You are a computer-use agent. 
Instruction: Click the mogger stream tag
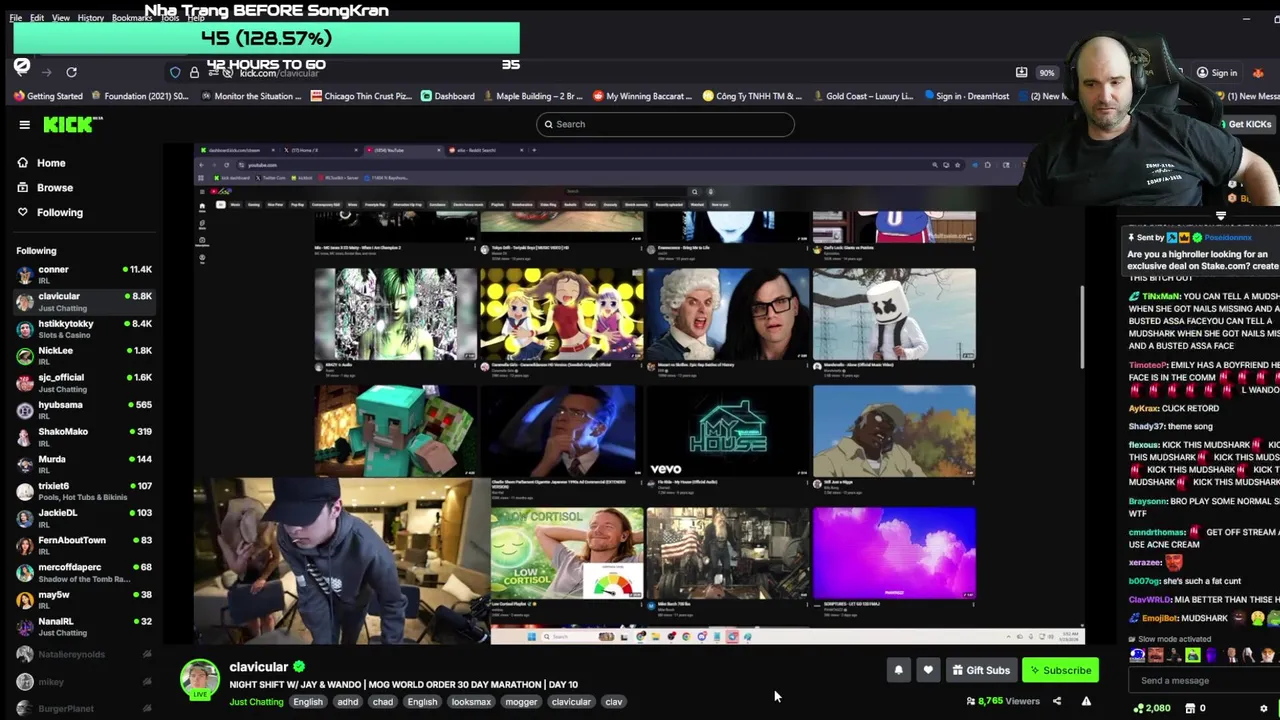(520, 702)
